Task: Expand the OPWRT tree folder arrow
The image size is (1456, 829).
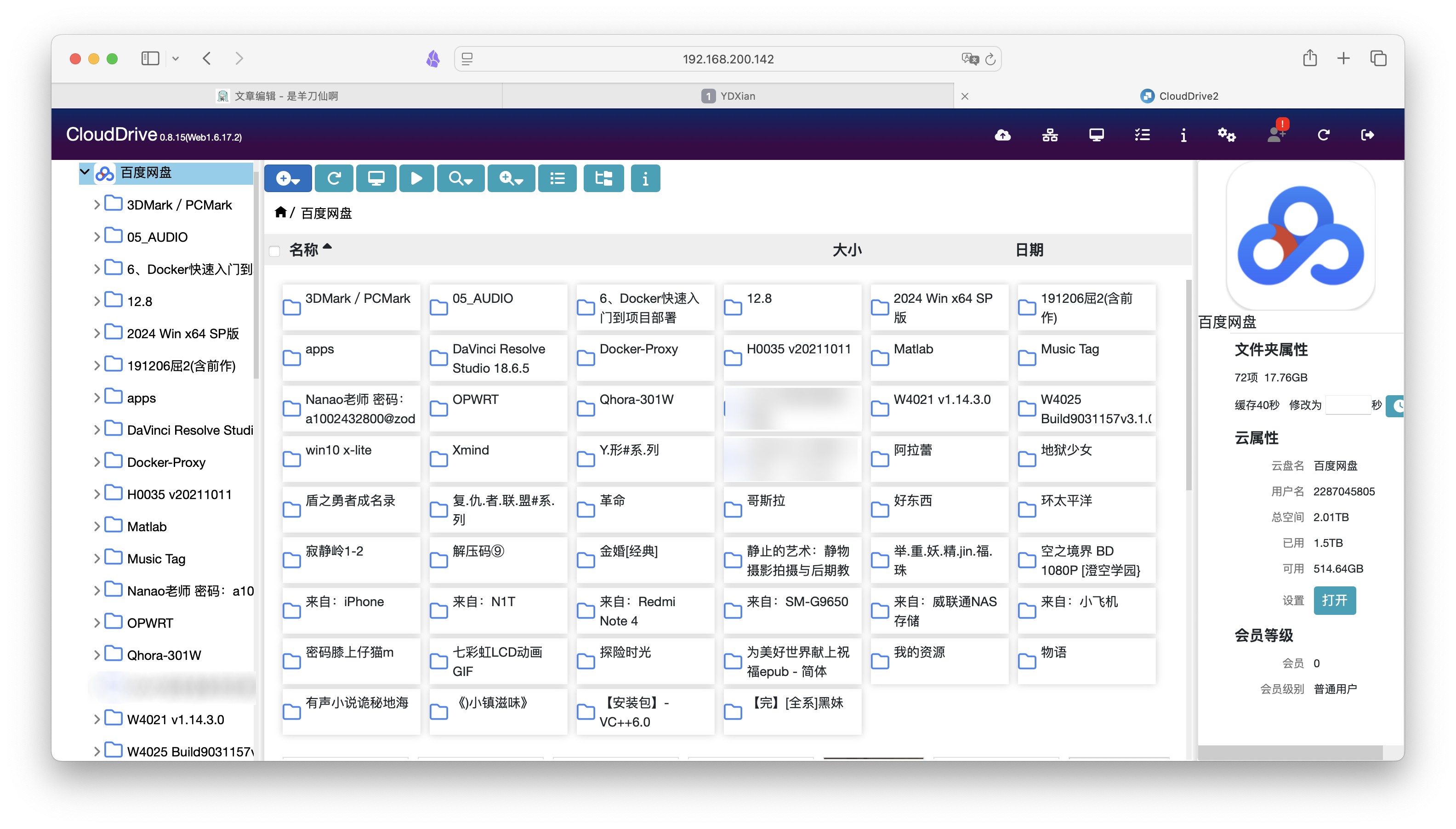Action: pos(96,622)
